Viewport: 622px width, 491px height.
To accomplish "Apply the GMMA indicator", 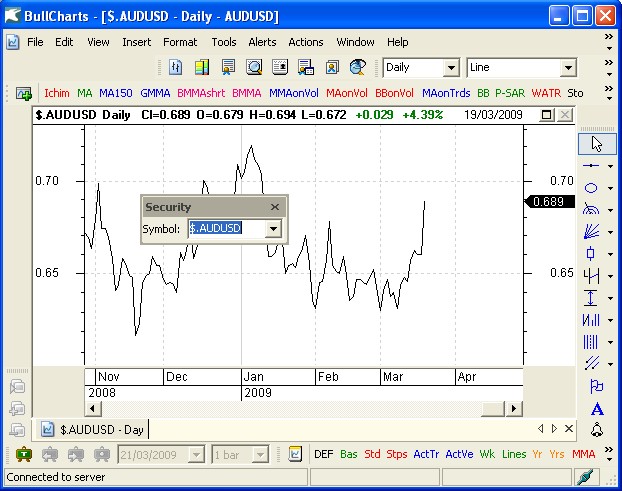I will (155, 93).
